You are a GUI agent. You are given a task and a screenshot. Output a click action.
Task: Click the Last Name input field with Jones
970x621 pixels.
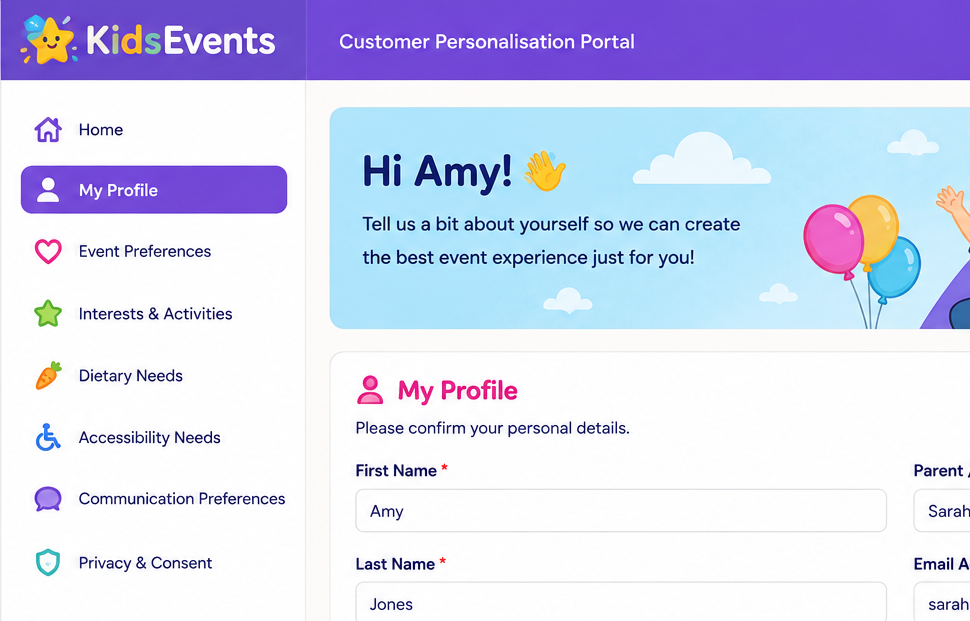click(621, 602)
